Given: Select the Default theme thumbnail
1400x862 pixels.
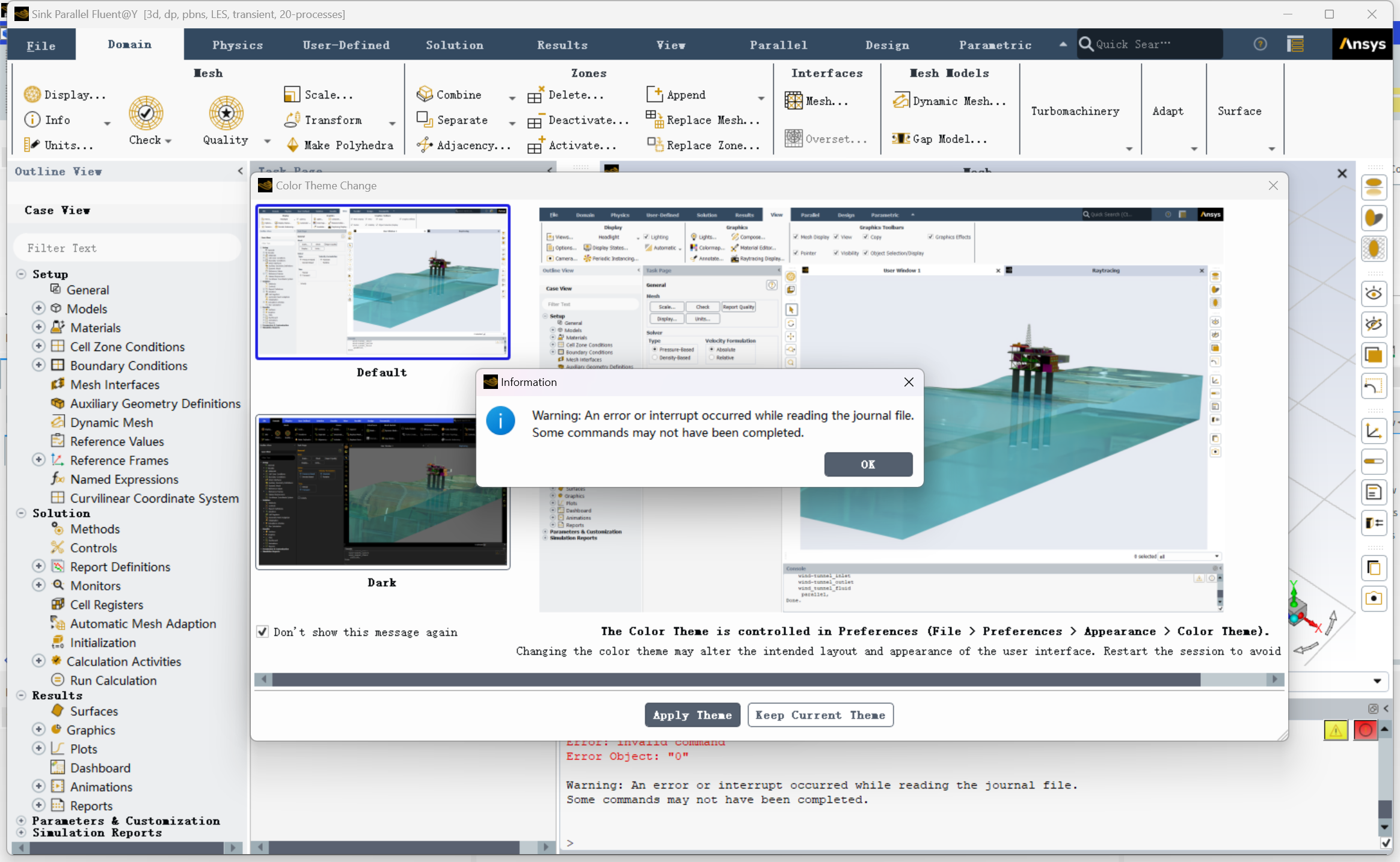Looking at the screenshot, I should click(x=382, y=282).
